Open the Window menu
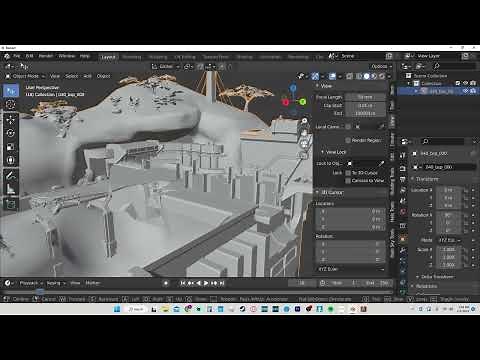 (67, 56)
